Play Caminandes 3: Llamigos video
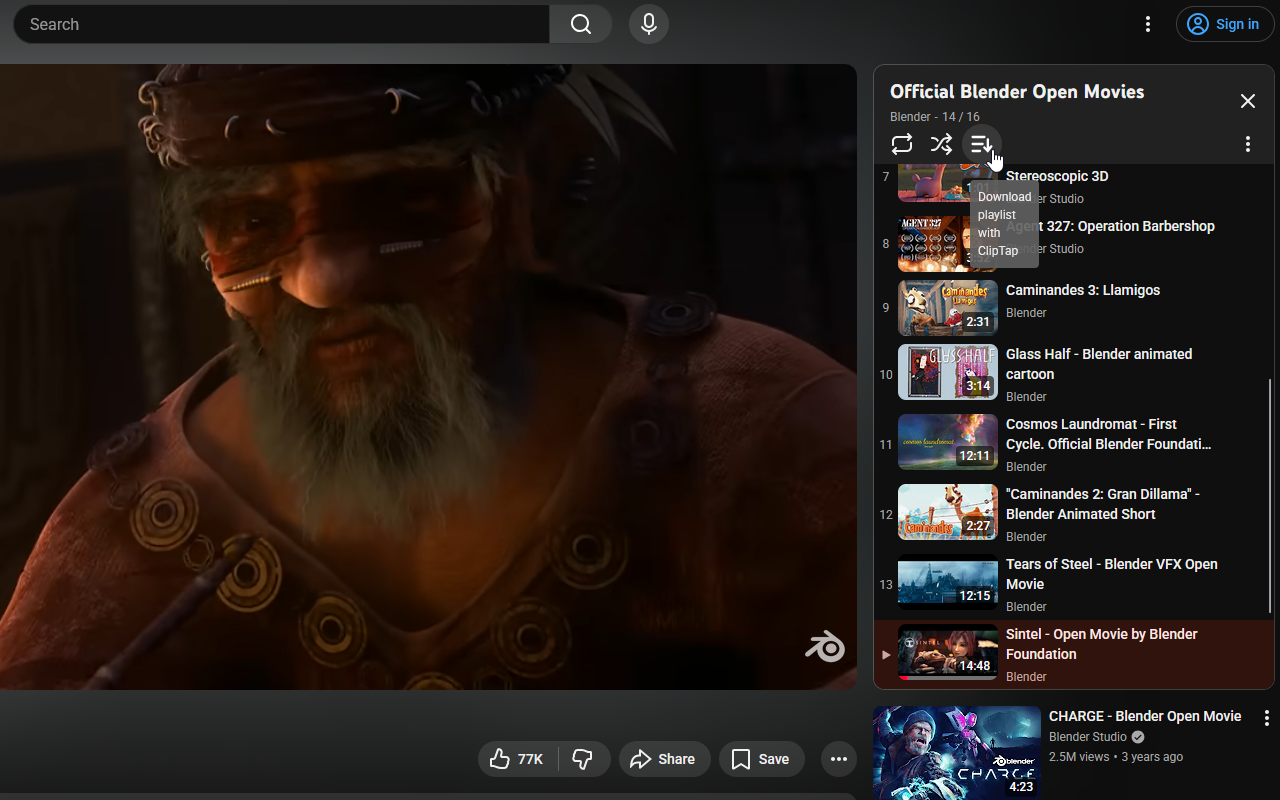The height and width of the screenshot is (800, 1280). 1083,290
